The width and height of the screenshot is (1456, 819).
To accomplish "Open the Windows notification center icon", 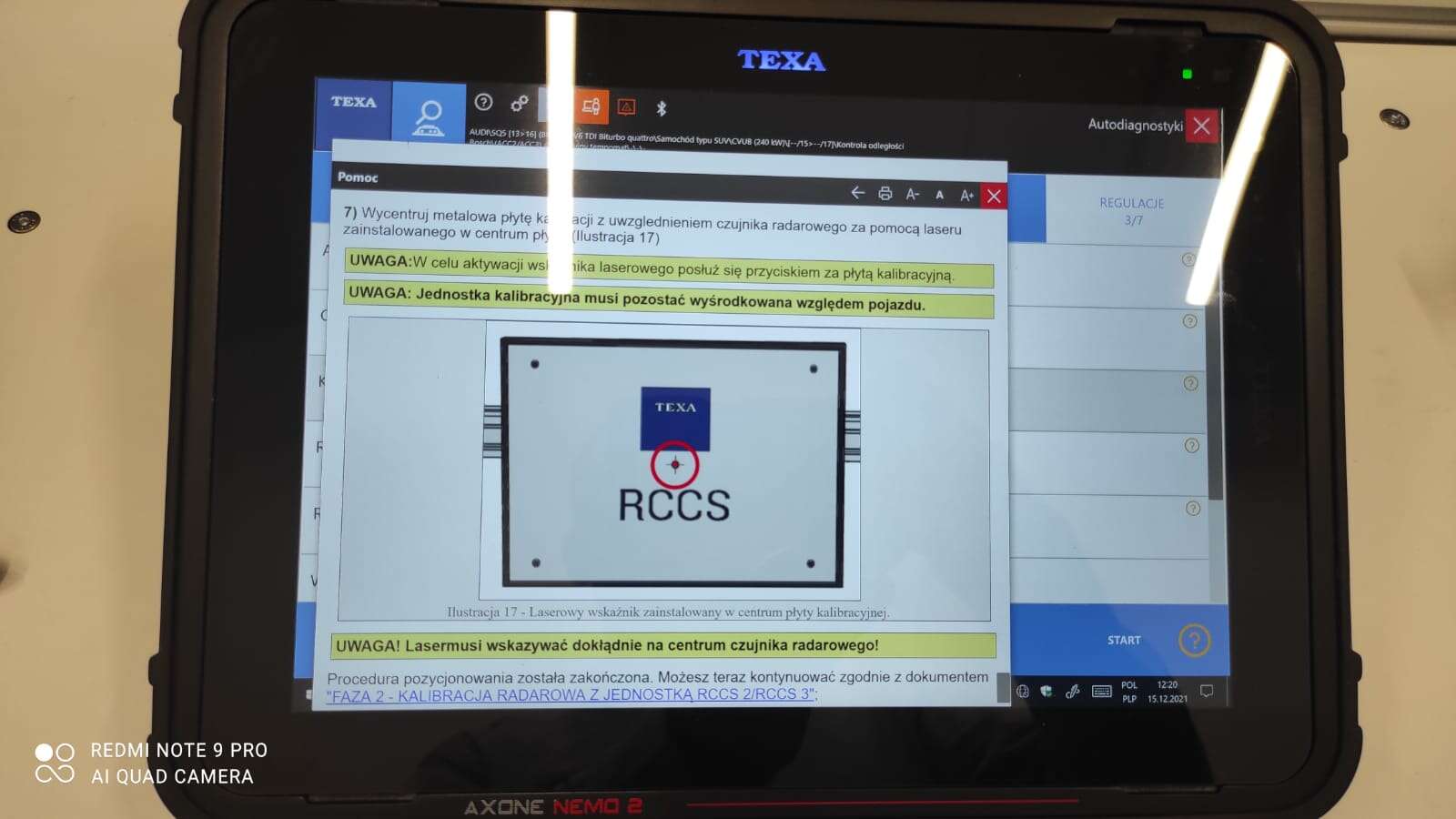I will pyautogui.click(x=1207, y=692).
